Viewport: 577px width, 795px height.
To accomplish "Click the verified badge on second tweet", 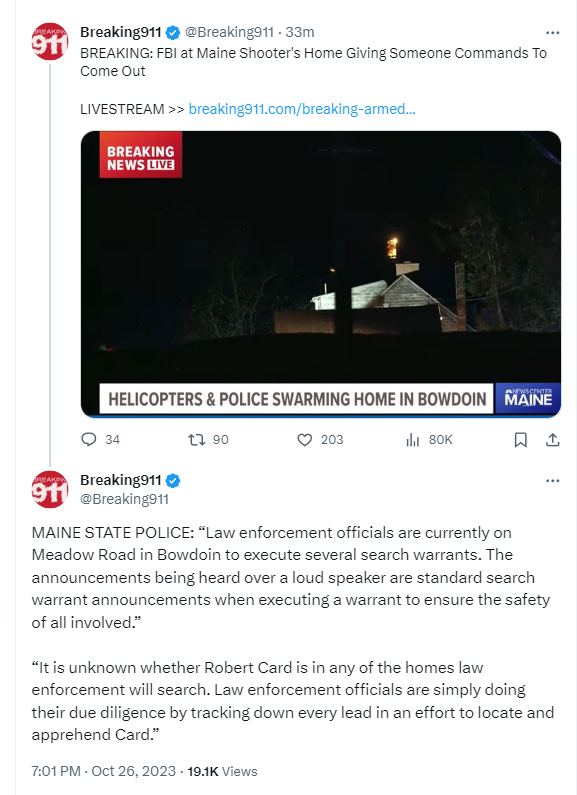I will (173, 480).
